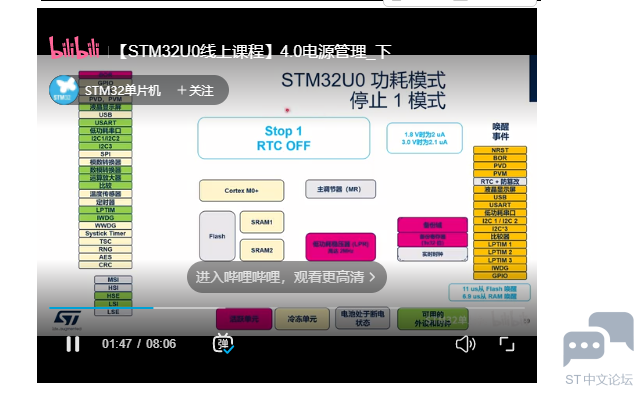Pause the video playback

[x=73, y=344]
